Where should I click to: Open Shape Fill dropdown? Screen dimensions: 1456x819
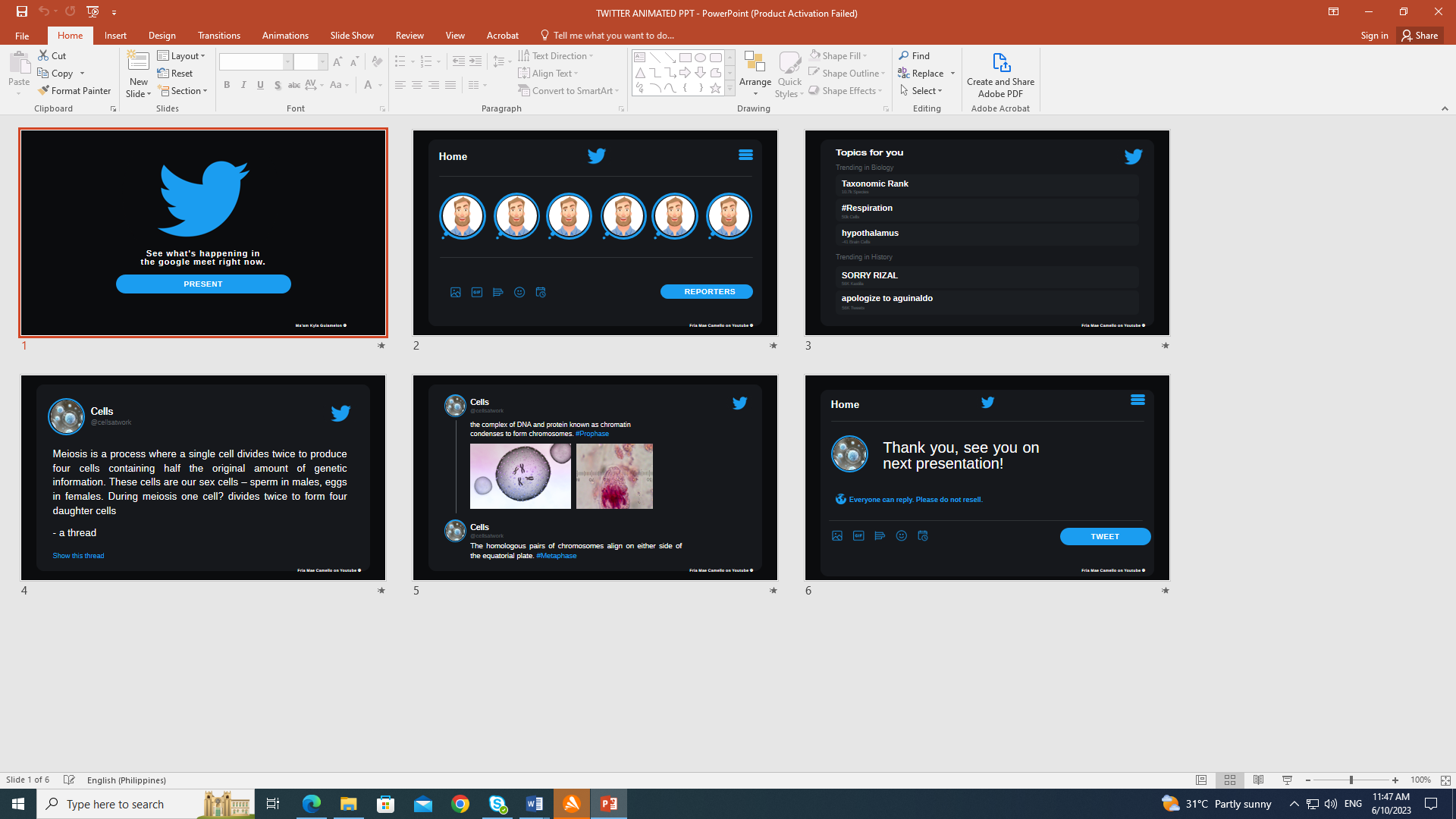point(838,55)
